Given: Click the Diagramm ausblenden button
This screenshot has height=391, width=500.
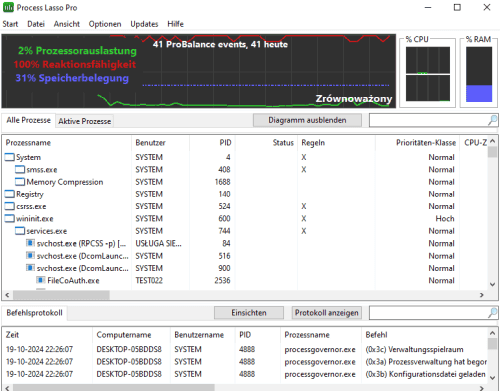Looking at the screenshot, I should pos(307,120).
